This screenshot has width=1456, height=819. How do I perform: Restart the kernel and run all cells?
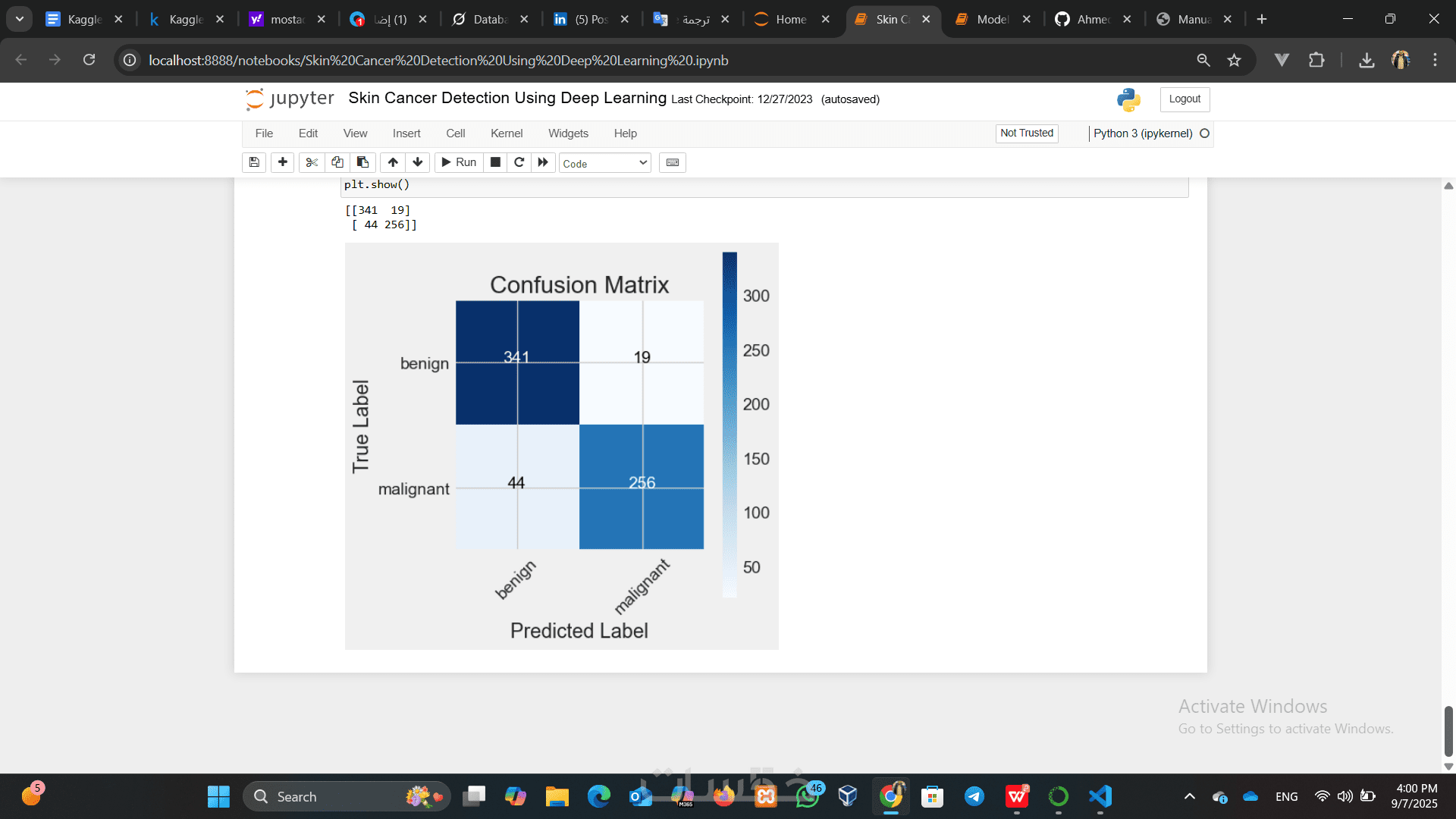(543, 162)
